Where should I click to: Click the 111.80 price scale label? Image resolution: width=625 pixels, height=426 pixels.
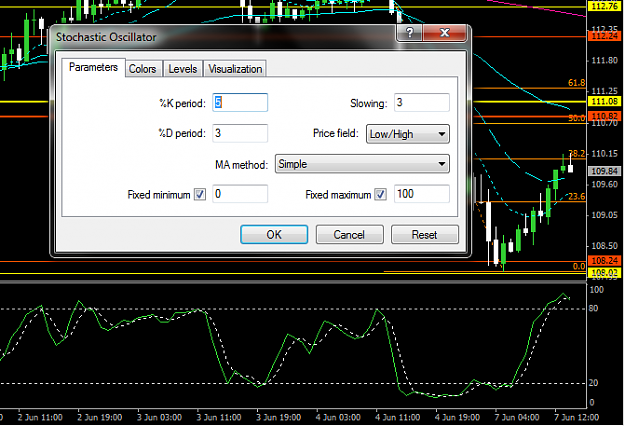(604, 61)
